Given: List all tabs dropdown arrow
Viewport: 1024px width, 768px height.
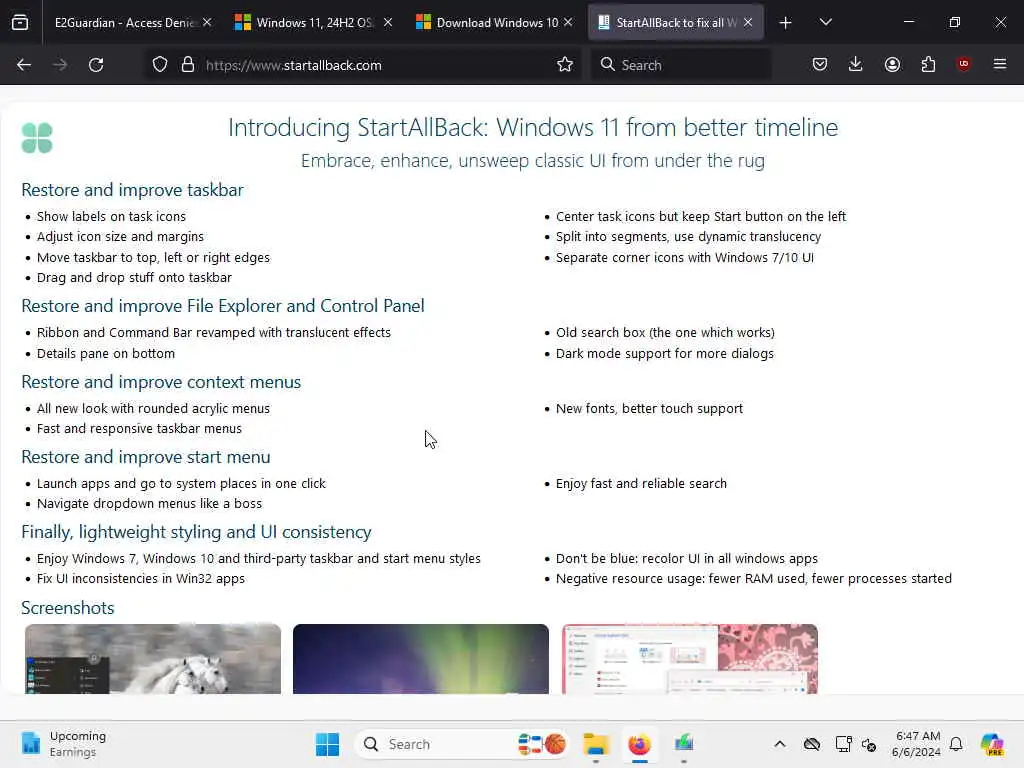Looking at the screenshot, I should [x=825, y=22].
